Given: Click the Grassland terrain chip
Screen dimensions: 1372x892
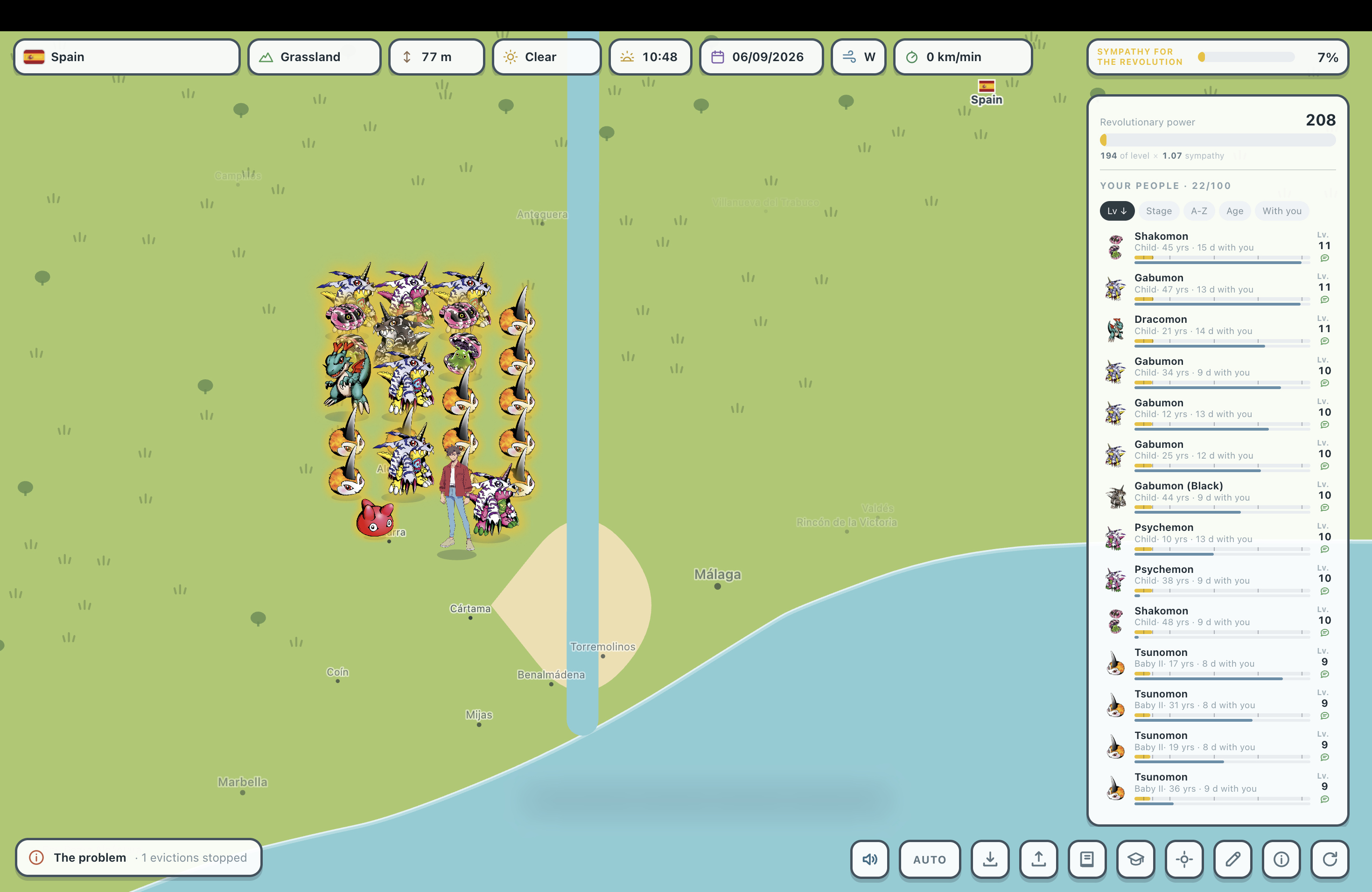Looking at the screenshot, I should 314,57.
